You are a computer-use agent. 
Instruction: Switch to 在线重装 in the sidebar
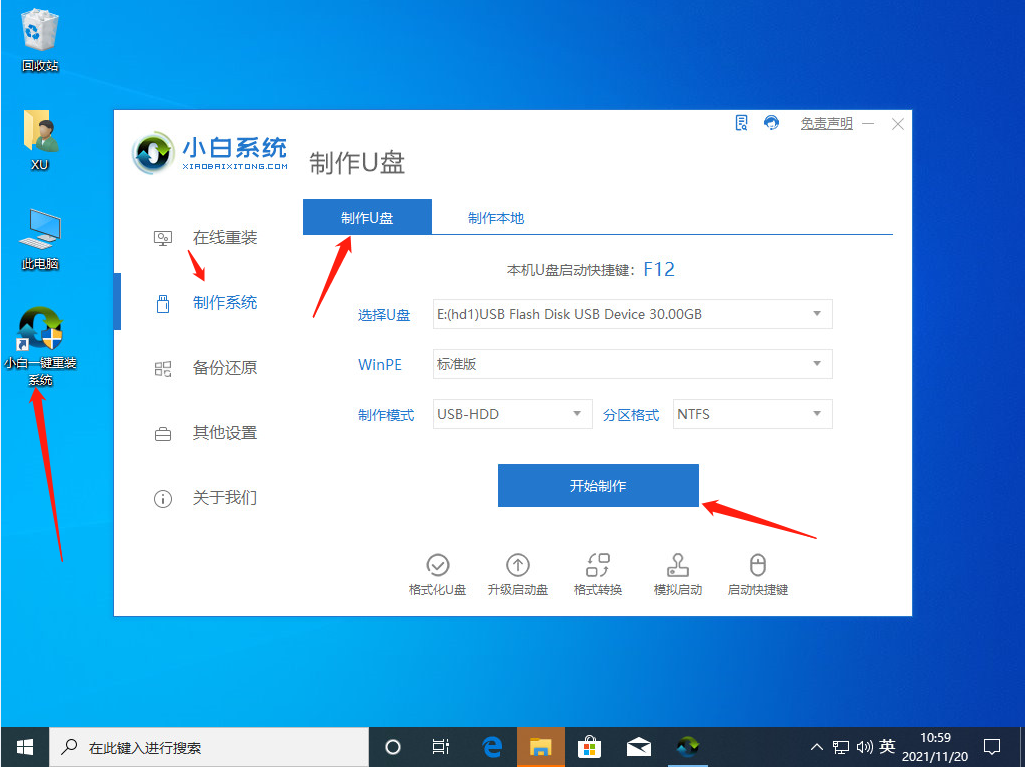point(223,237)
